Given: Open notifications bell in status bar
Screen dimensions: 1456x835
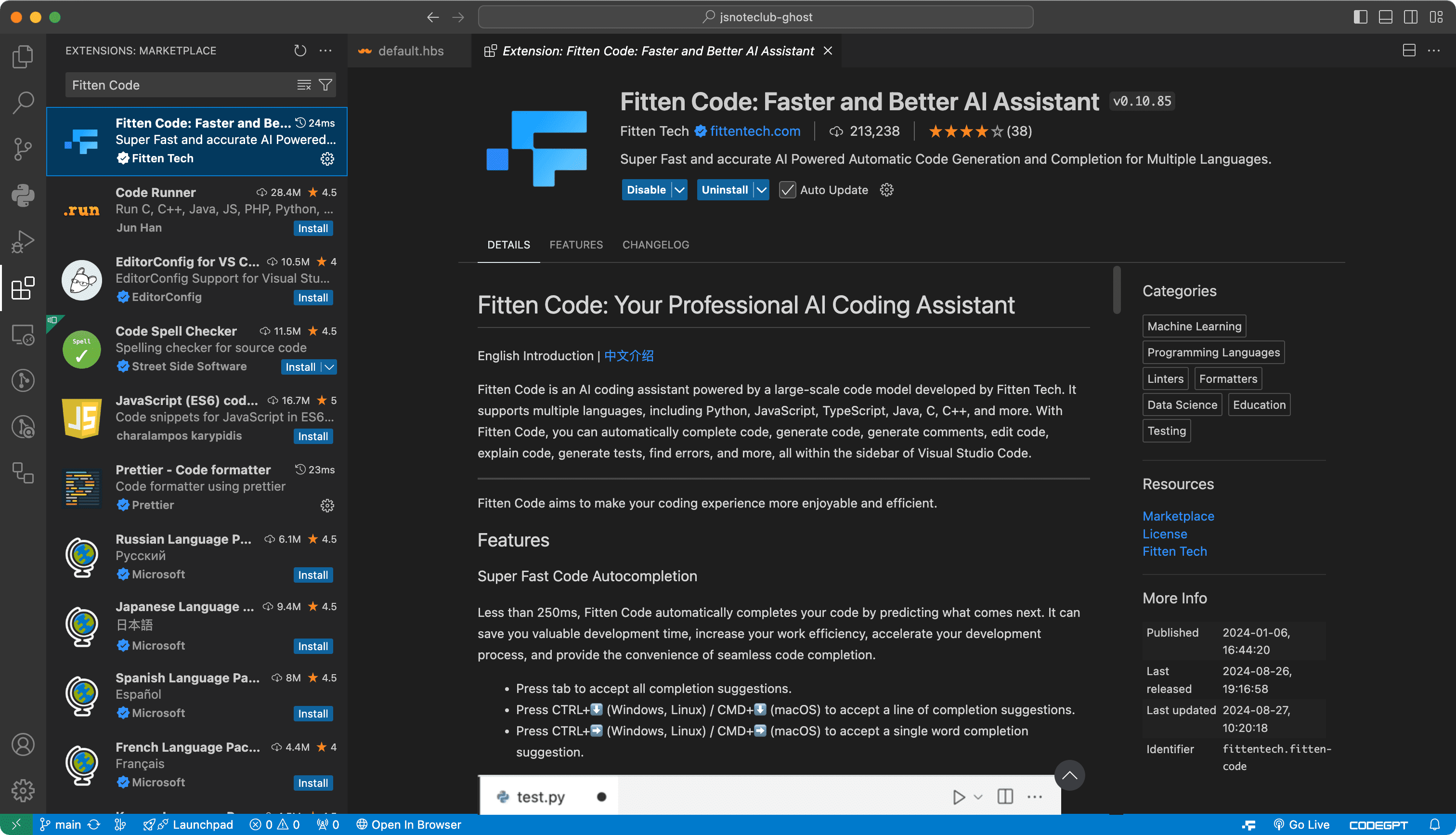Looking at the screenshot, I should [x=1435, y=824].
